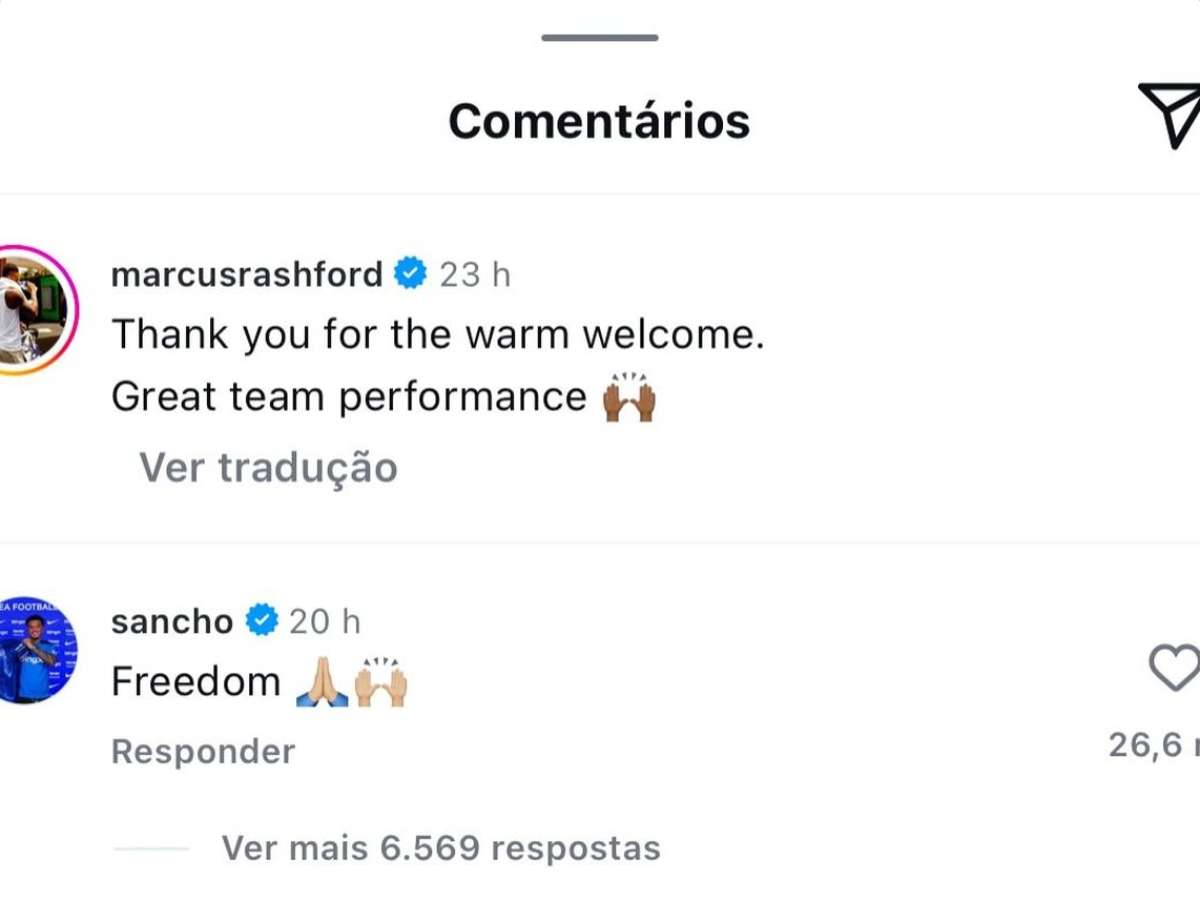Click the 'Thank you for the warm welcome.' text
This screenshot has width=1200, height=900.
click(x=437, y=333)
